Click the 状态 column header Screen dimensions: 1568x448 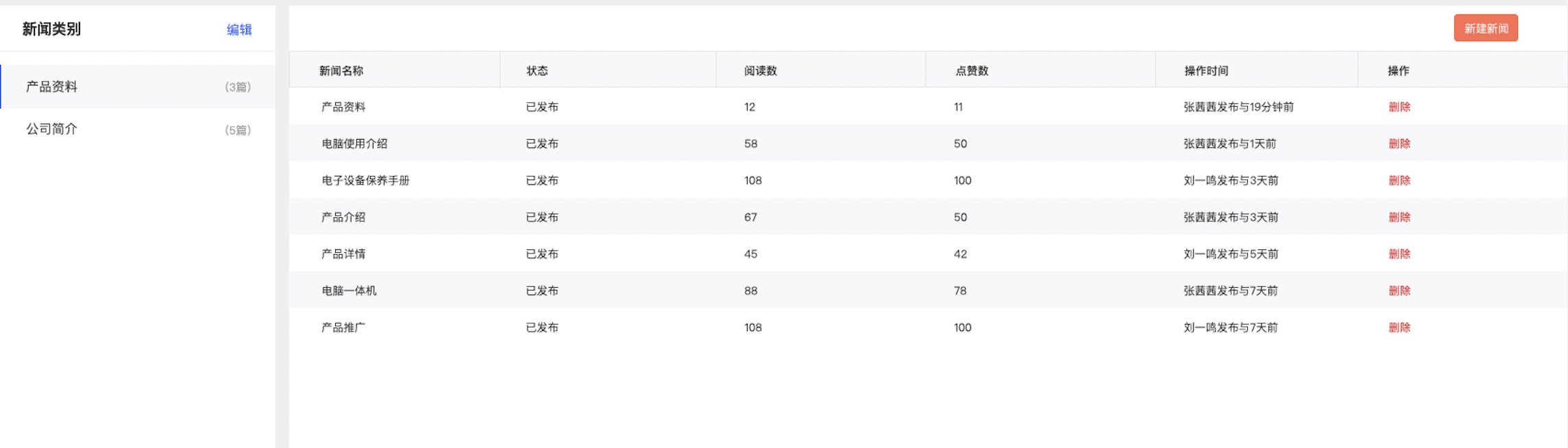pyautogui.click(x=537, y=71)
